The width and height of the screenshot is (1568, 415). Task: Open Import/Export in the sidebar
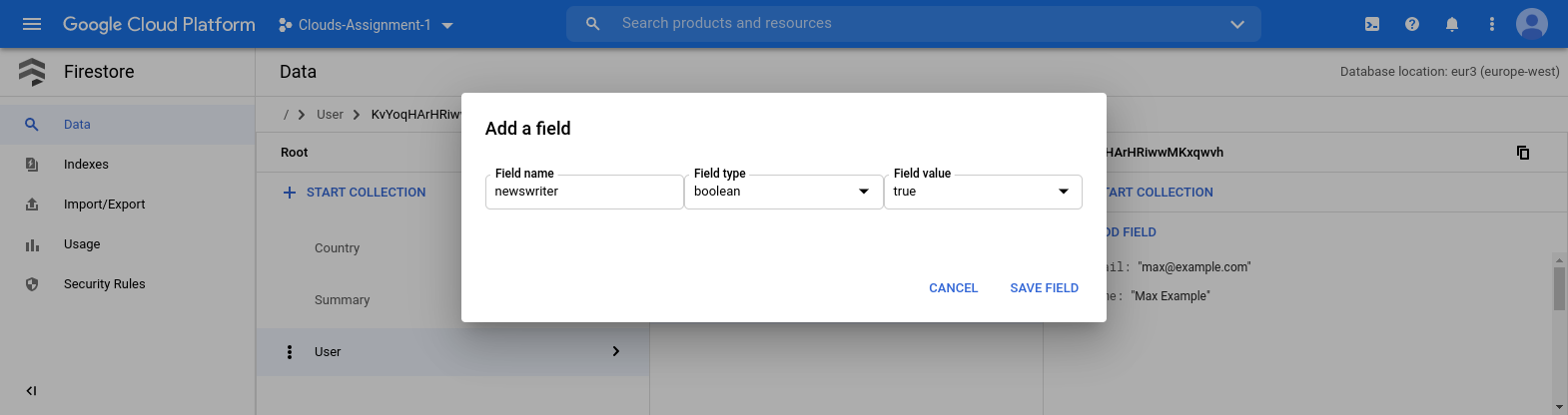point(104,205)
